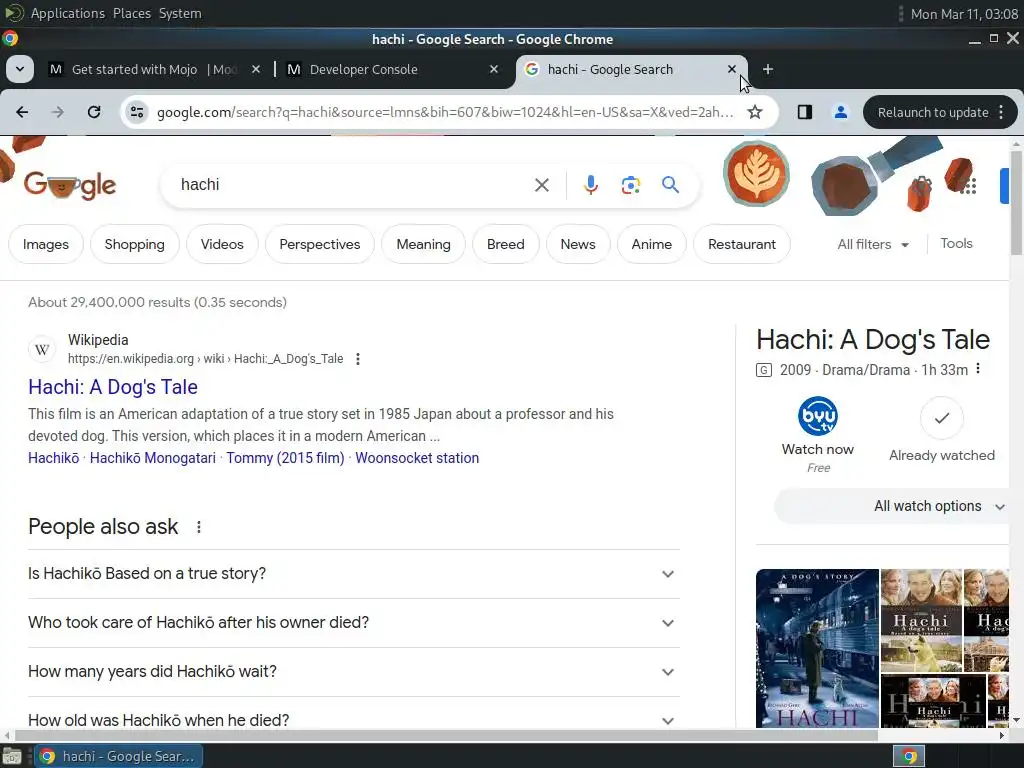Screen dimensions: 1024x768
Task: Close the hachi Google Search tab
Action: [732, 69]
